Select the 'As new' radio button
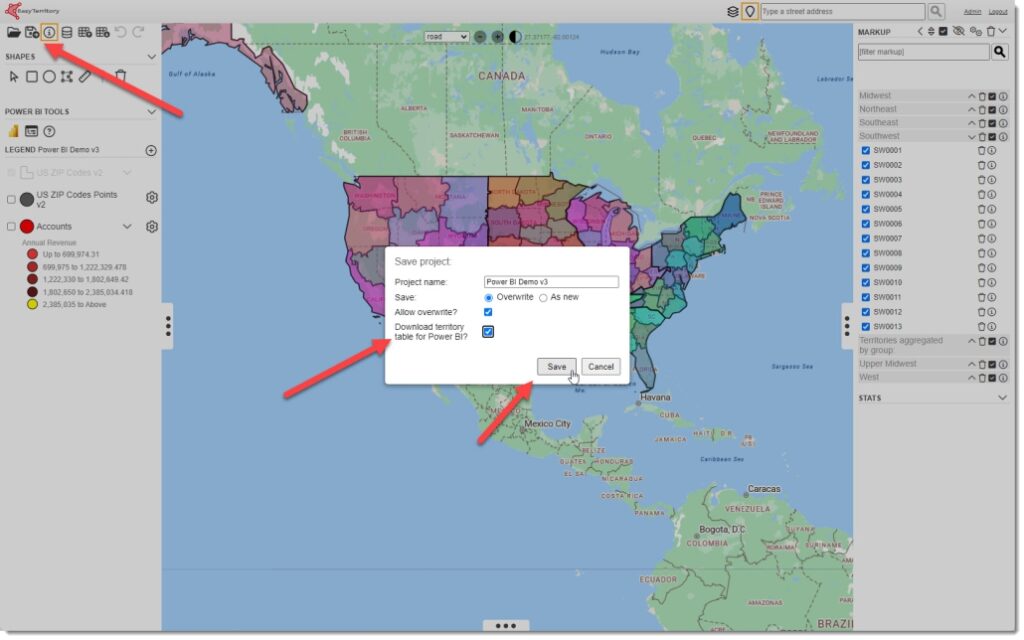This screenshot has height=640, width=1024. 544,297
